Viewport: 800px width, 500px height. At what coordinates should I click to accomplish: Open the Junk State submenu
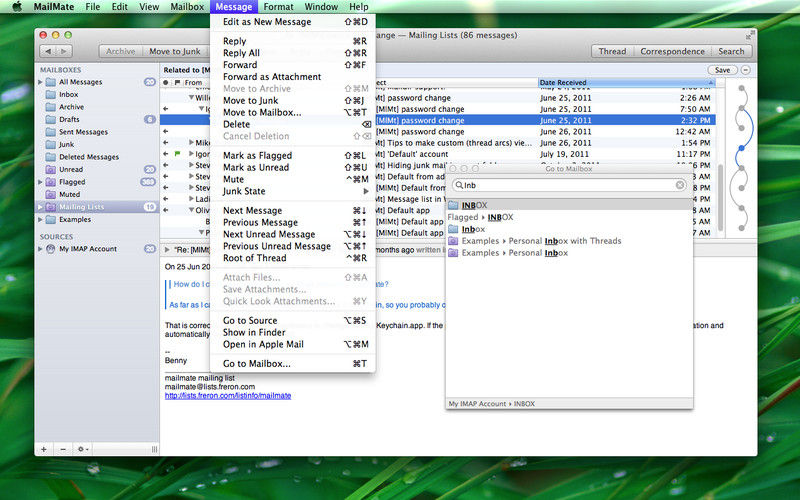click(x=293, y=191)
